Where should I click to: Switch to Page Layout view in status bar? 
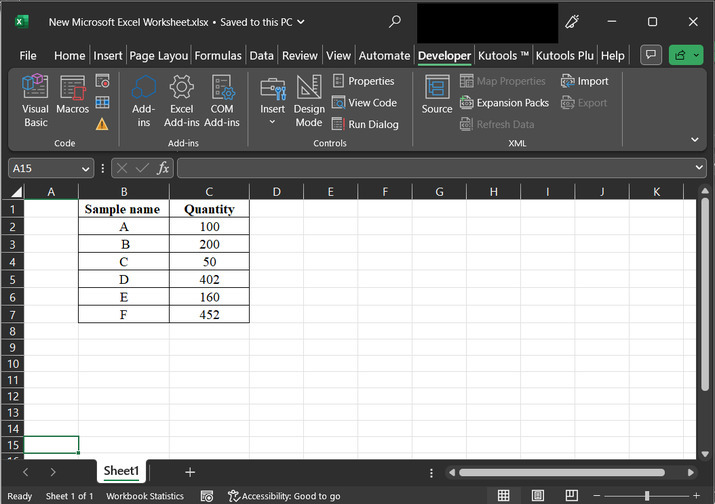pyautogui.click(x=537, y=496)
